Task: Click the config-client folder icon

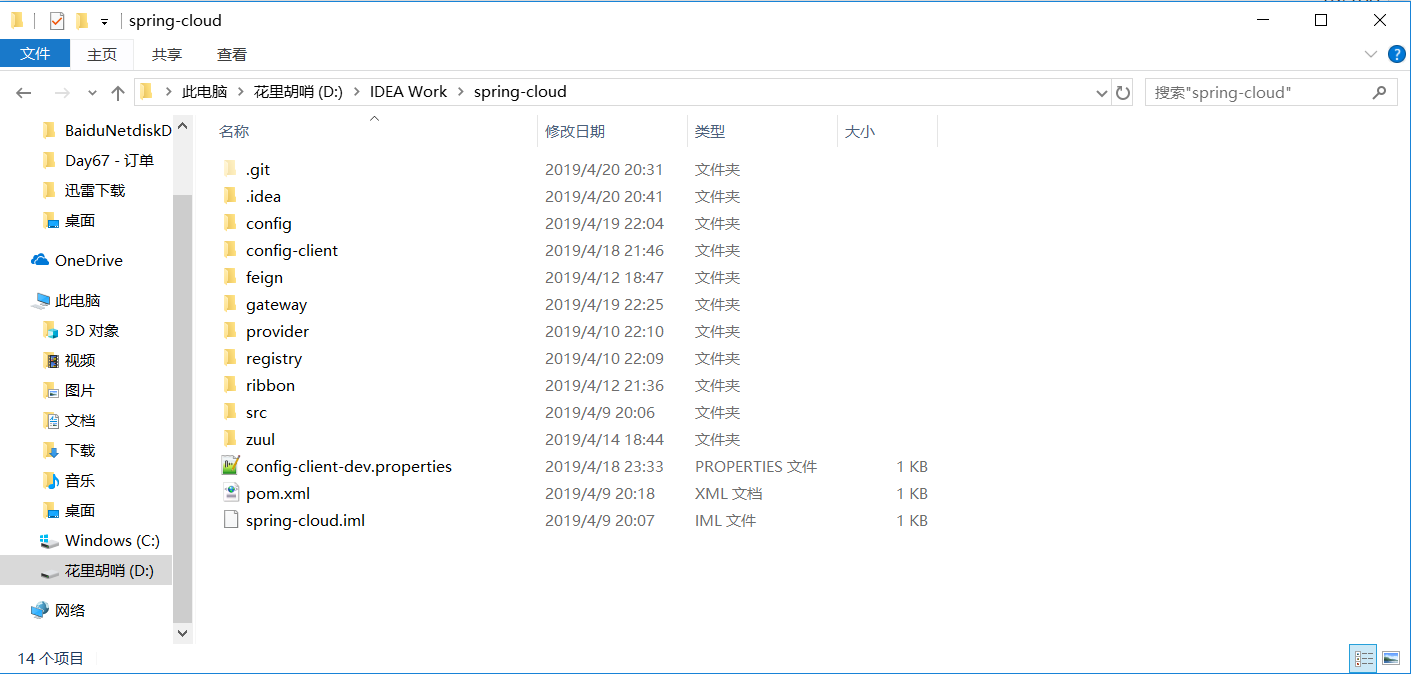Action: point(230,251)
